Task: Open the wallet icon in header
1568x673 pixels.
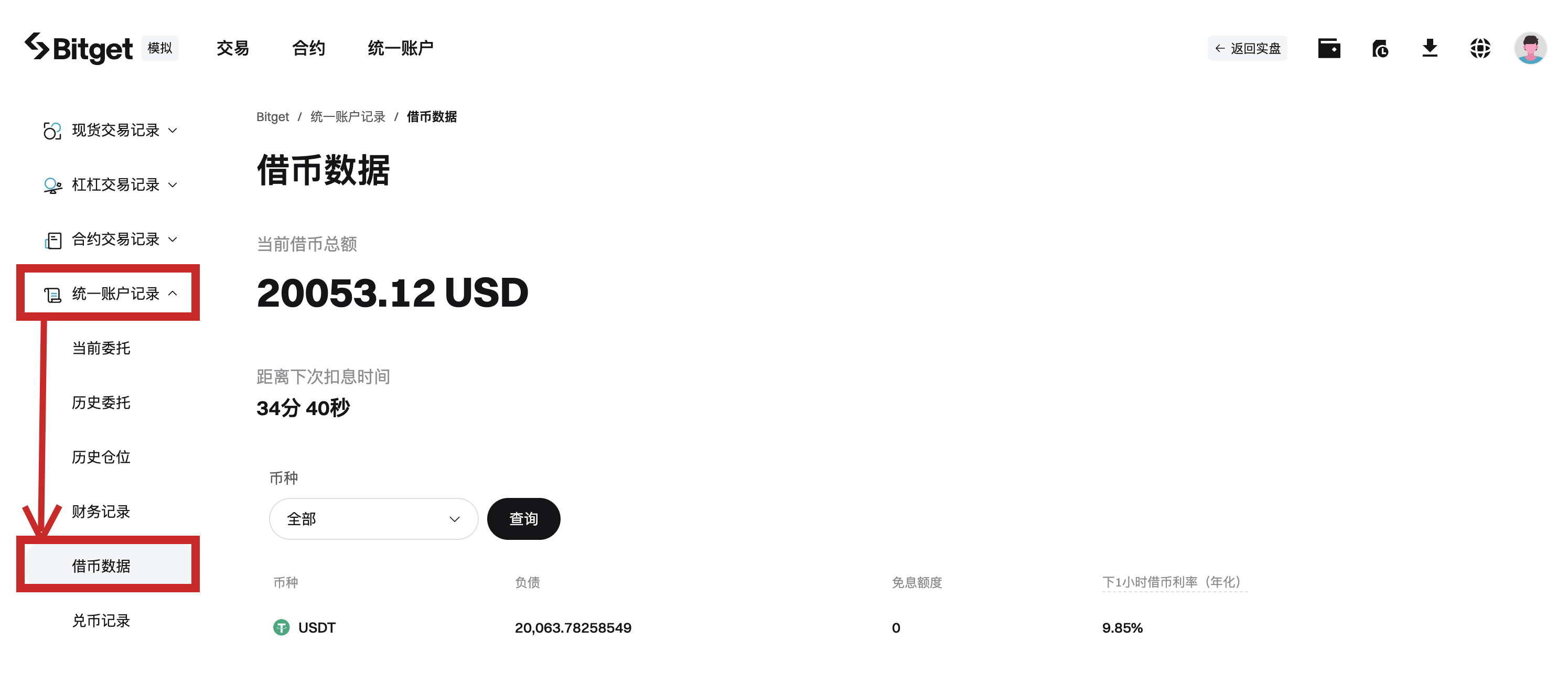Action: tap(1329, 48)
